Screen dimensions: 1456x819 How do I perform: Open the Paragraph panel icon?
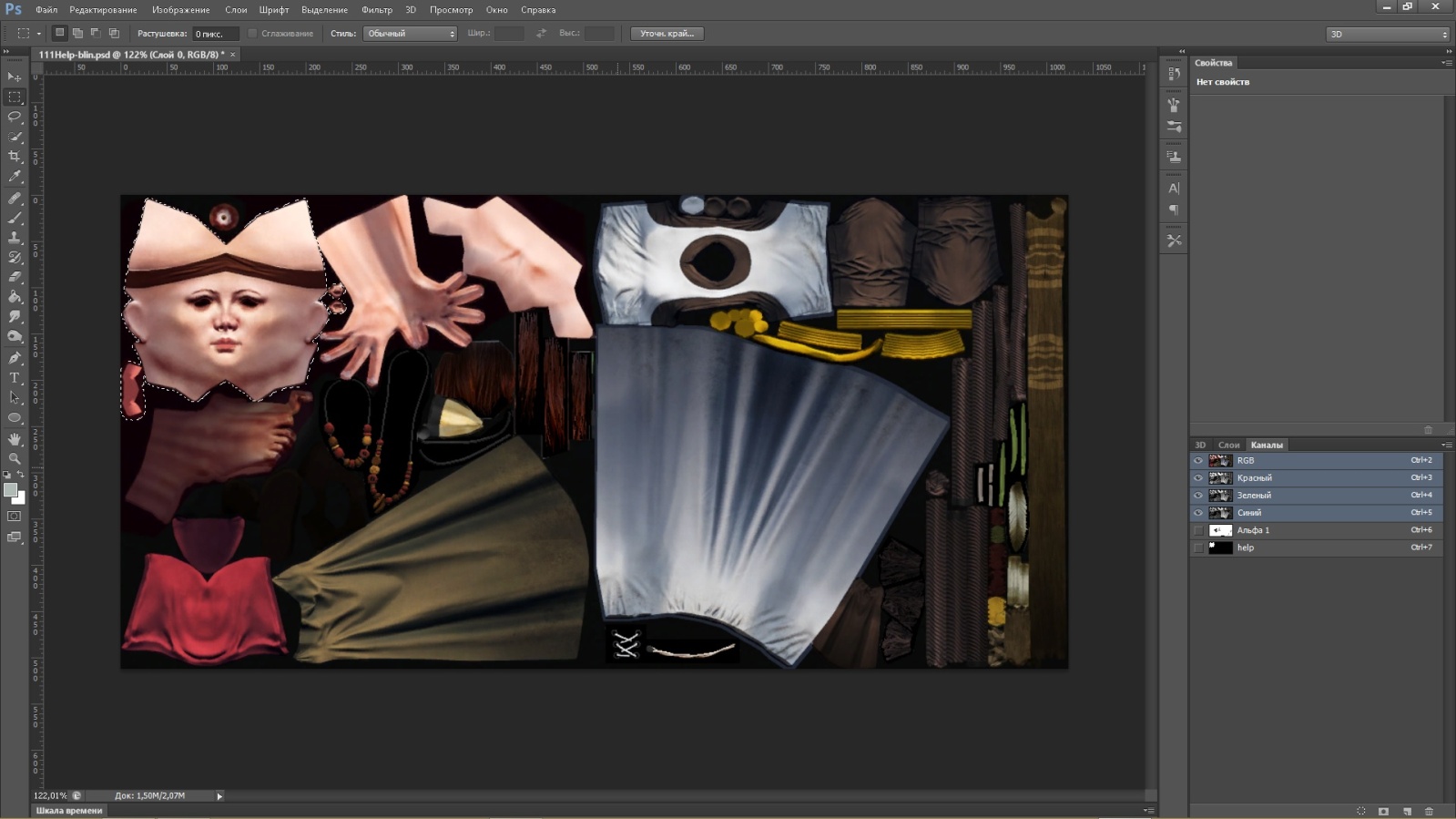pyautogui.click(x=1174, y=210)
